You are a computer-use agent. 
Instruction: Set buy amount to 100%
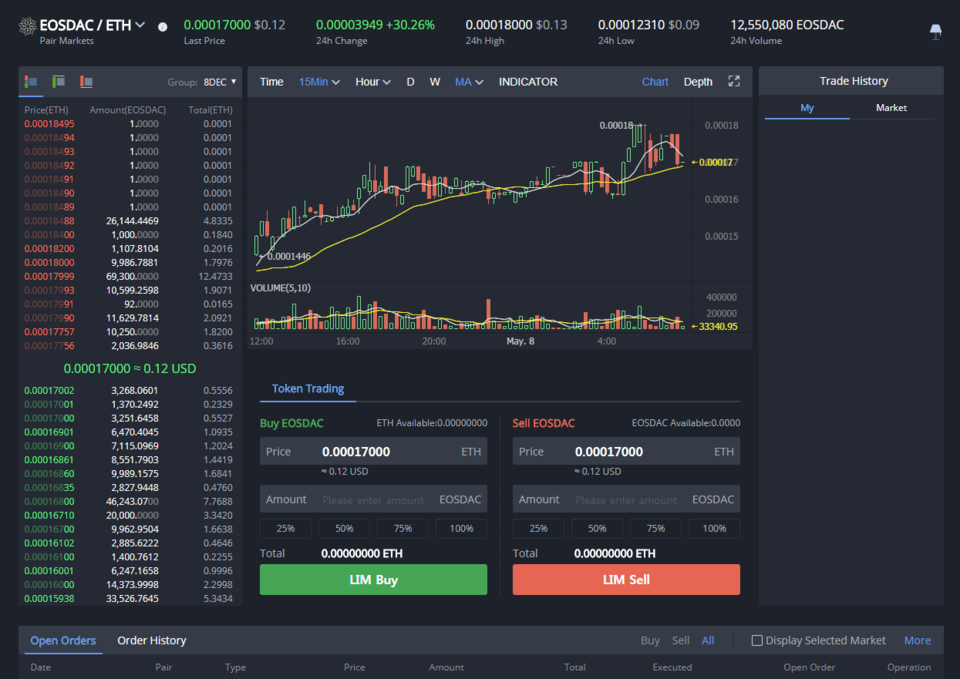[x=461, y=528]
